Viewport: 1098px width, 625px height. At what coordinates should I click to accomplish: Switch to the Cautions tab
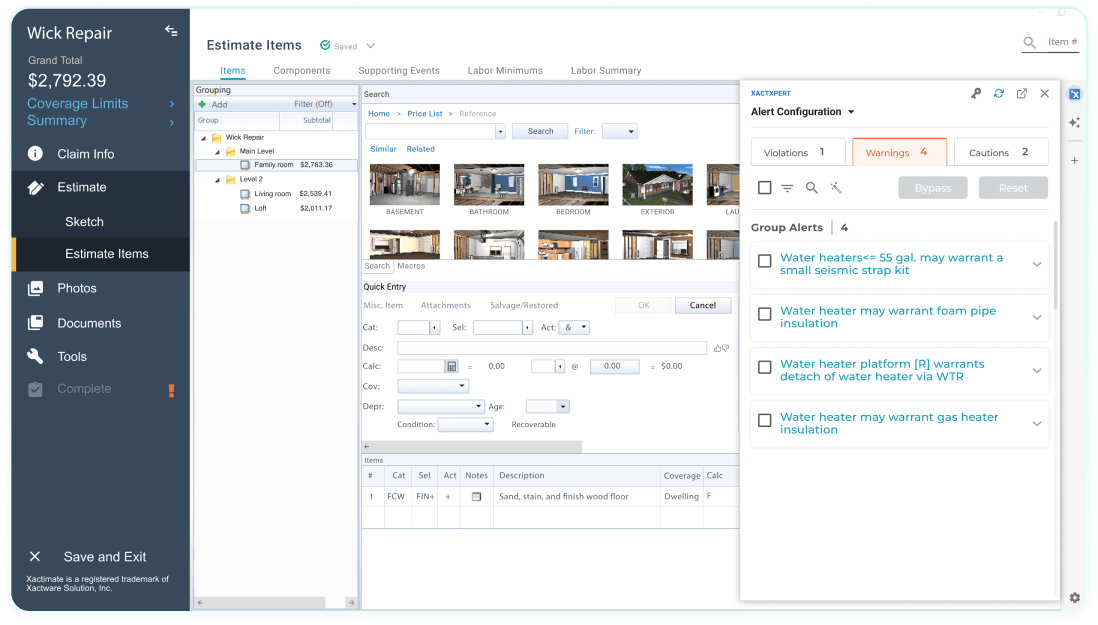pyautogui.click(x=1001, y=153)
